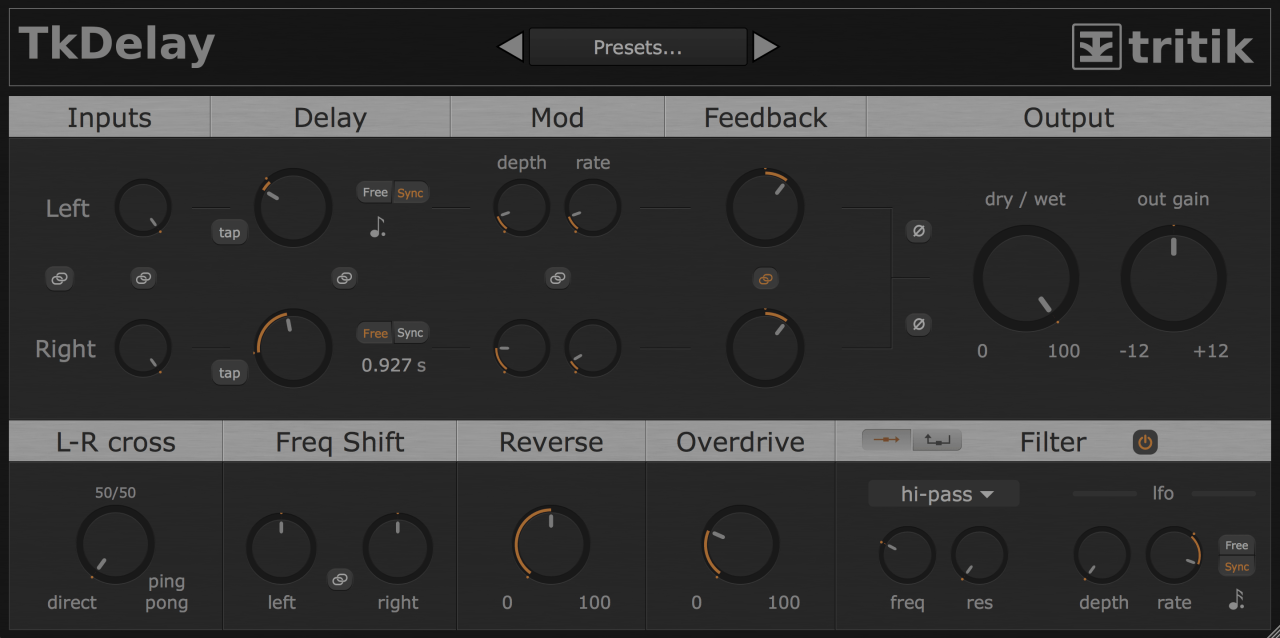Click the -12 out gain label
Viewport: 1280px width, 638px height.
1135,351
